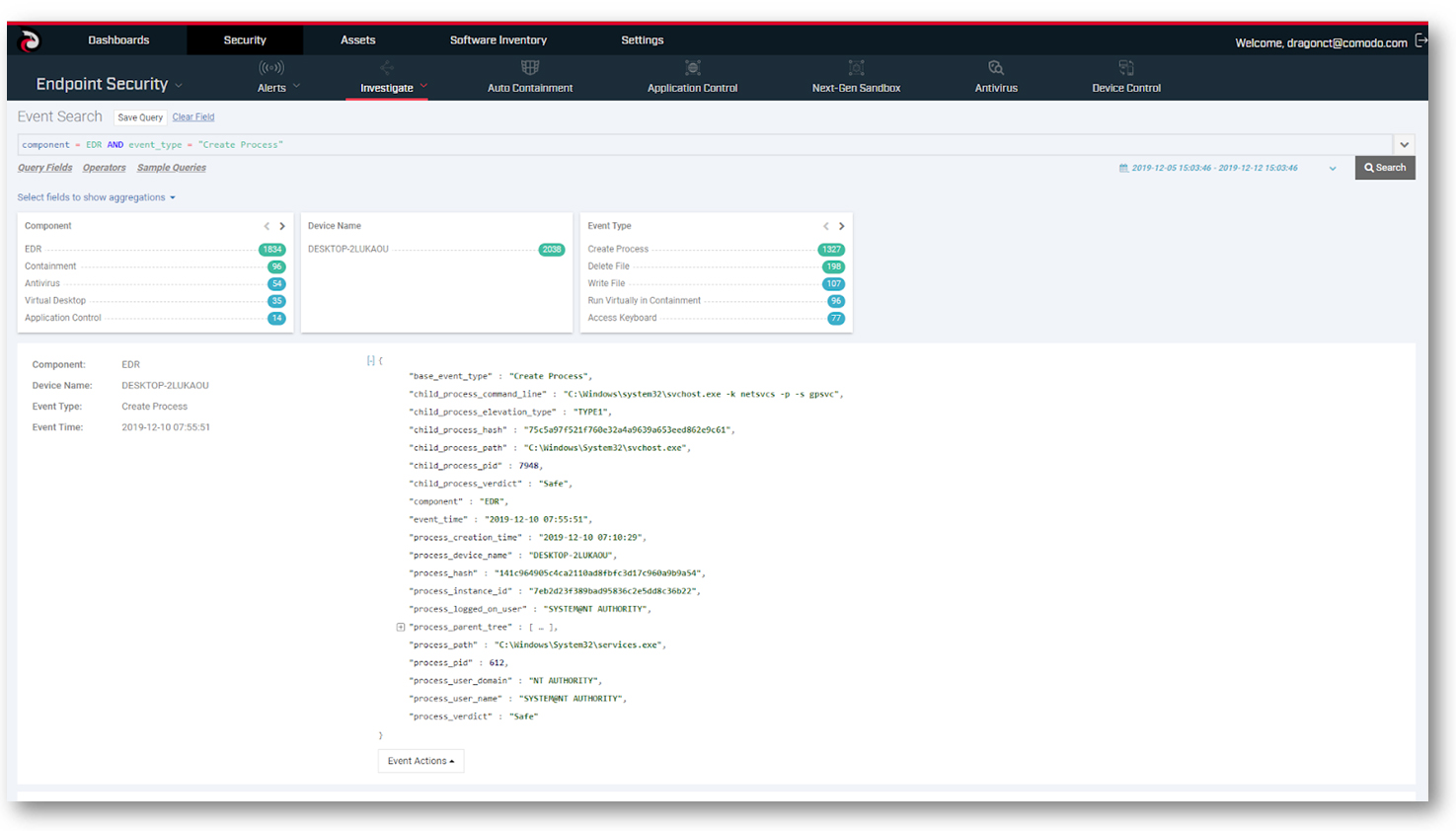The width and height of the screenshot is (1456, 831).
Task: Go to previous Component aggregation page
Action: [267, 226]
